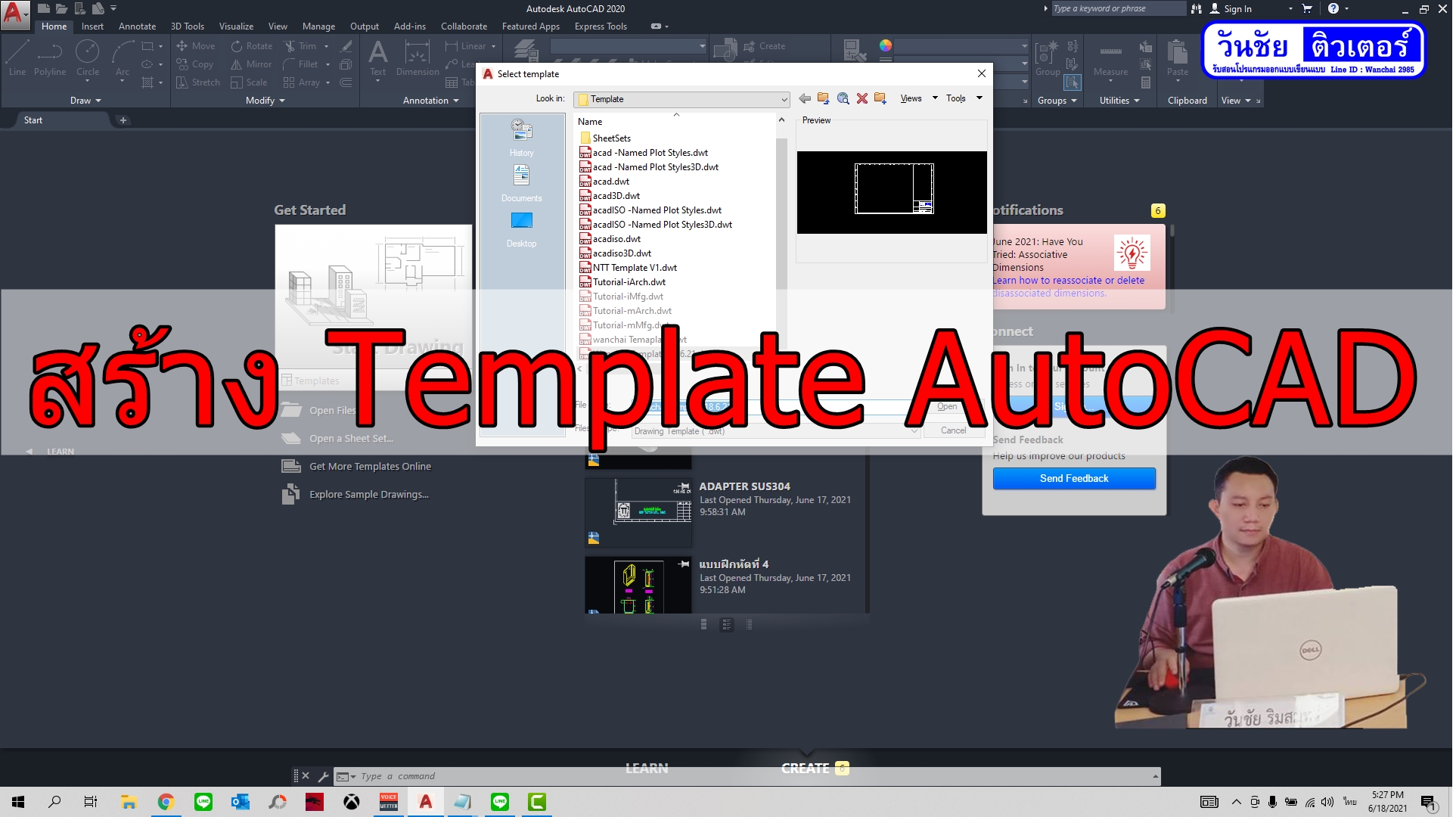The width and height of the screenshot is (1456, 817).
Task: Activate the Mirror tool
Action: 251,64
